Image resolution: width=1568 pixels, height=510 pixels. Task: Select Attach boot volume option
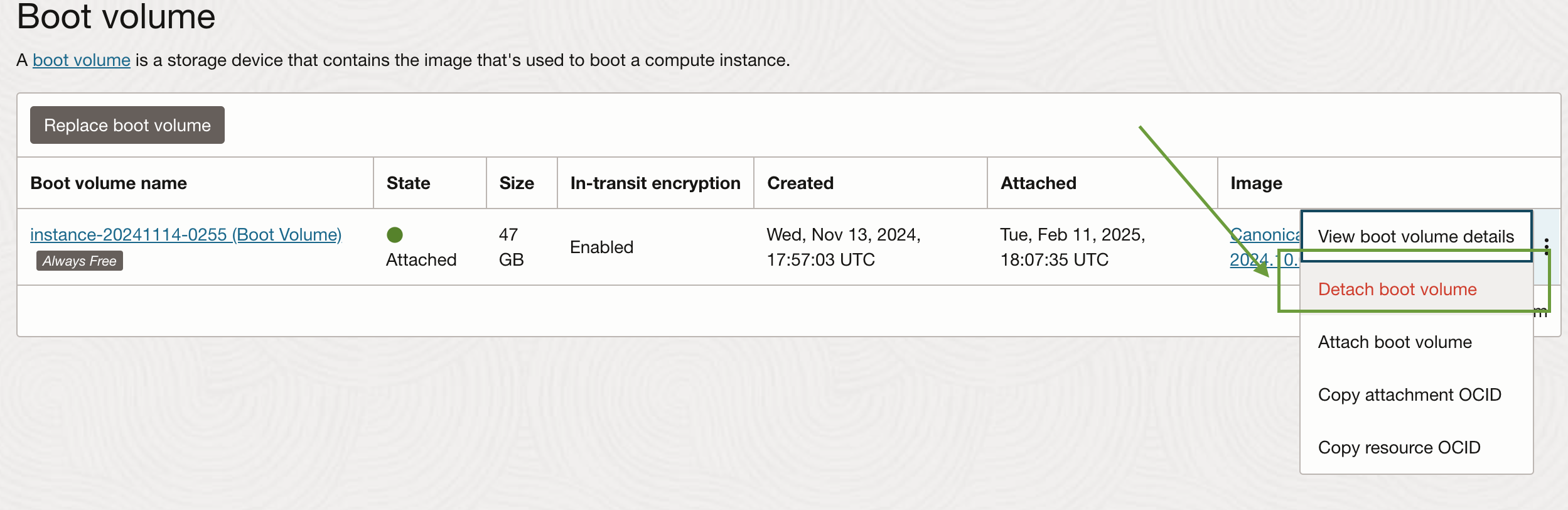tap(1394, 342)
